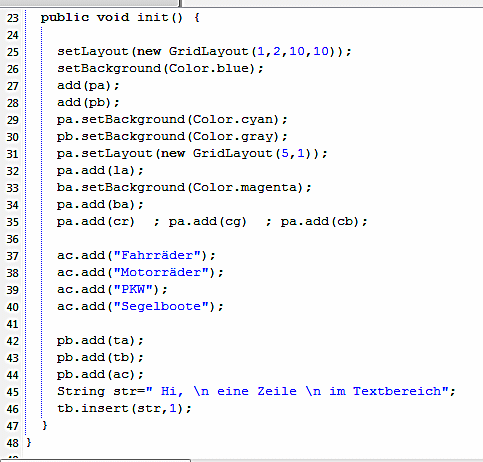Screen dimensions: 483x462
Task: Place cursor in "PKW" string
Action: click(x=133, y=289)
